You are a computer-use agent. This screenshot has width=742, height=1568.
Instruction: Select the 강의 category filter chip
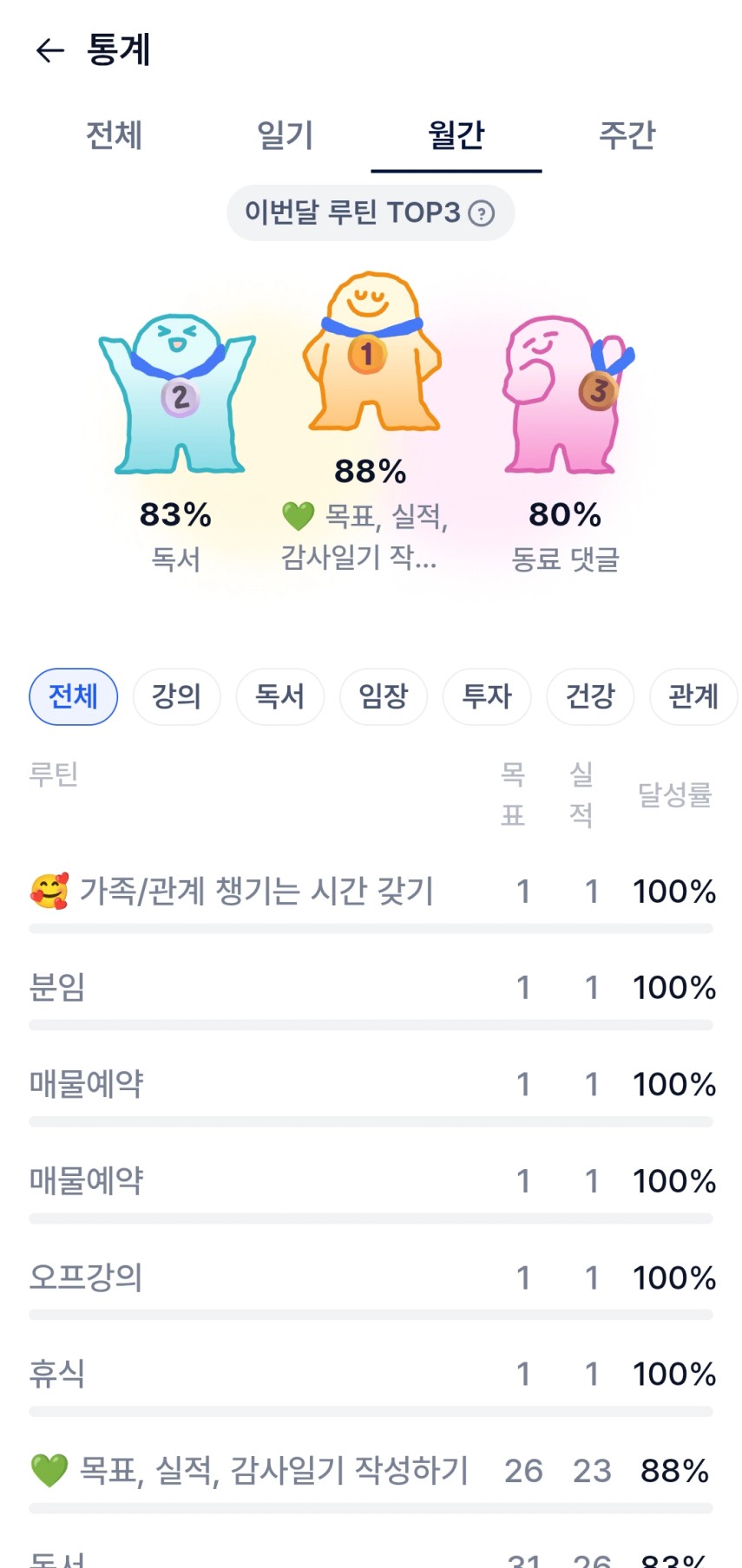[x=176, y=696]
